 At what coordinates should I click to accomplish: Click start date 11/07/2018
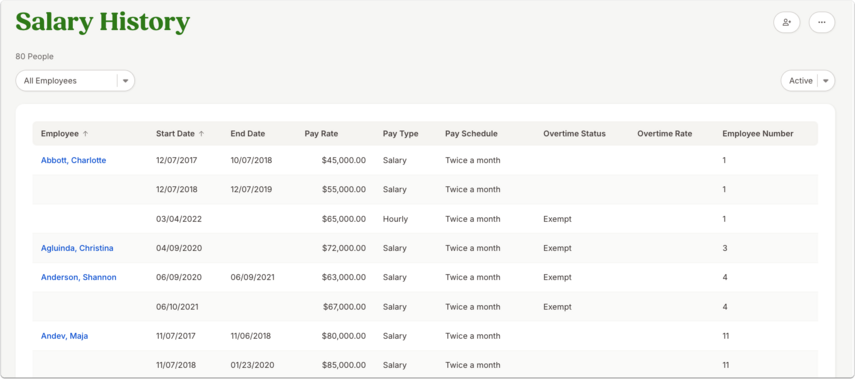click(176, 365)
